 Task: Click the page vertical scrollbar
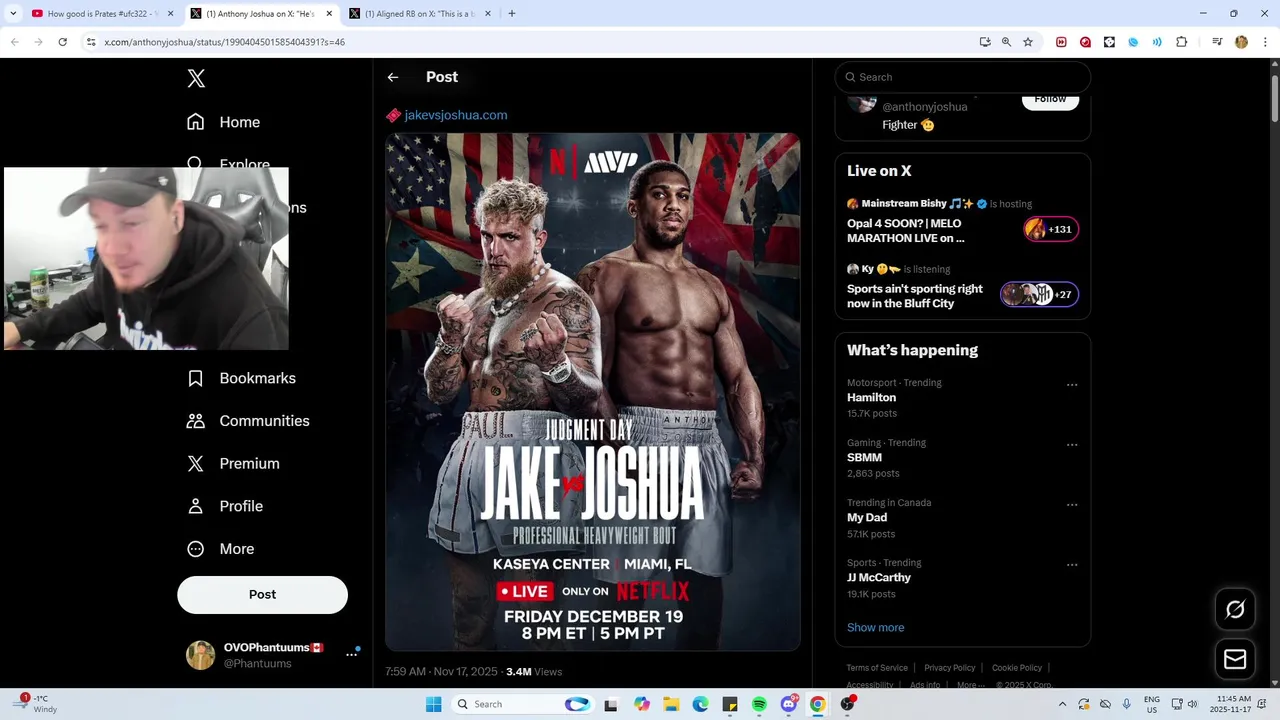(x=1274, y=100)
